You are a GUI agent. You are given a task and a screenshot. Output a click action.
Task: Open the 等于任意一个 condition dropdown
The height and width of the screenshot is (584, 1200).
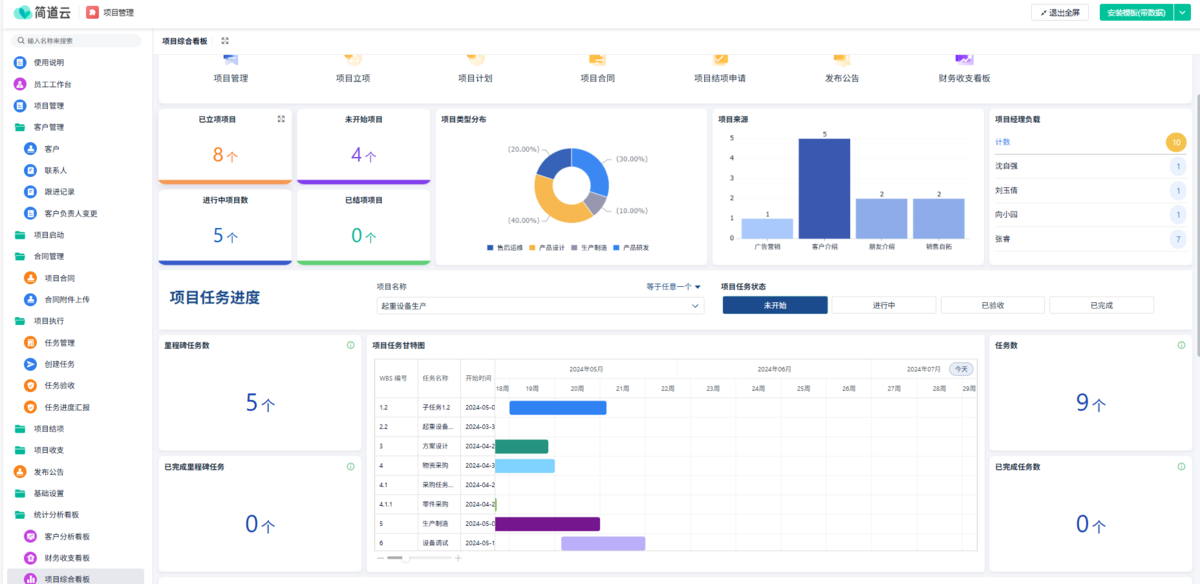[673, 287]
